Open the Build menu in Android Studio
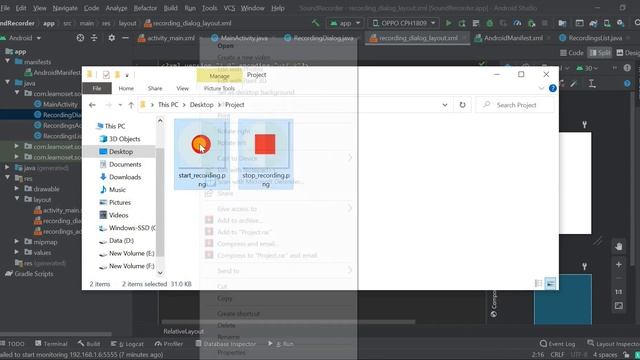This screenshot has height=360, width=640. (170, 8)
